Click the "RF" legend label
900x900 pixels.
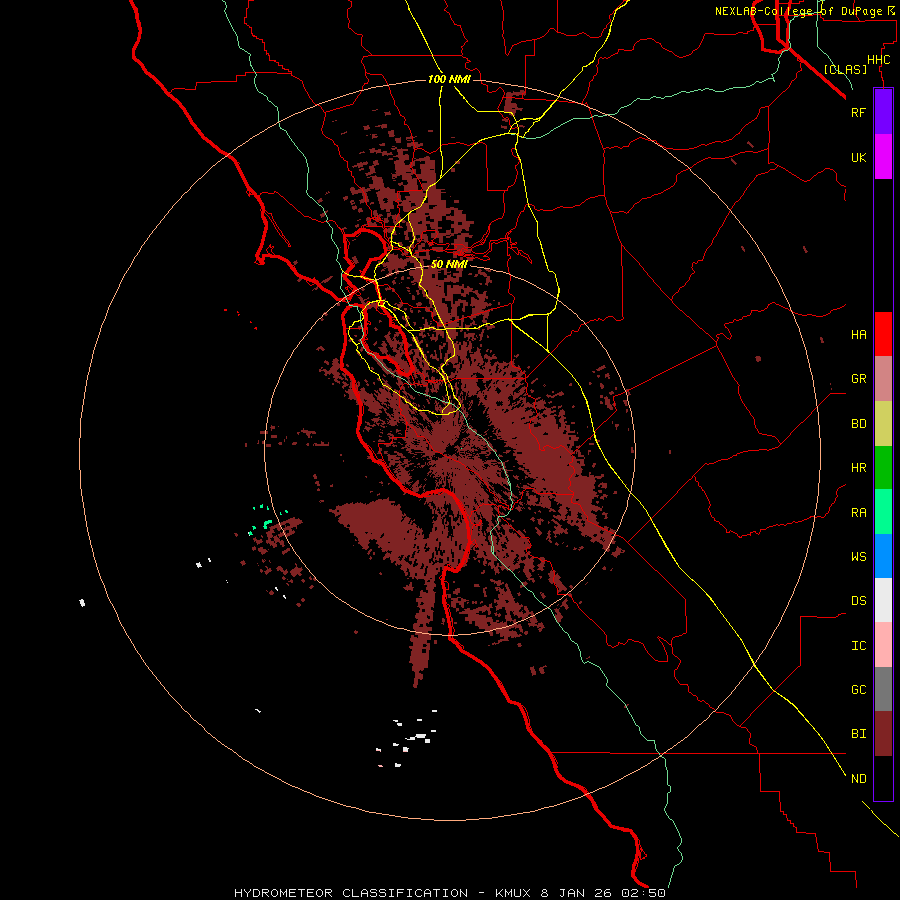coord(858,113)
